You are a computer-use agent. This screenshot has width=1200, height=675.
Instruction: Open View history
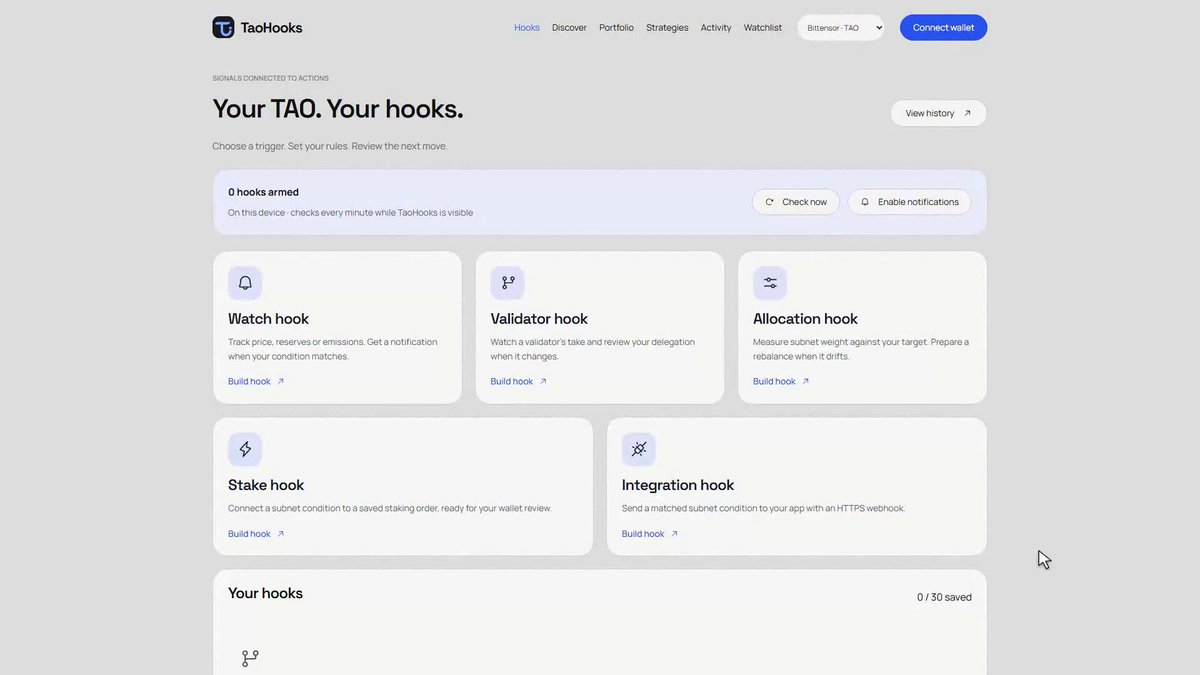[938, 113]
